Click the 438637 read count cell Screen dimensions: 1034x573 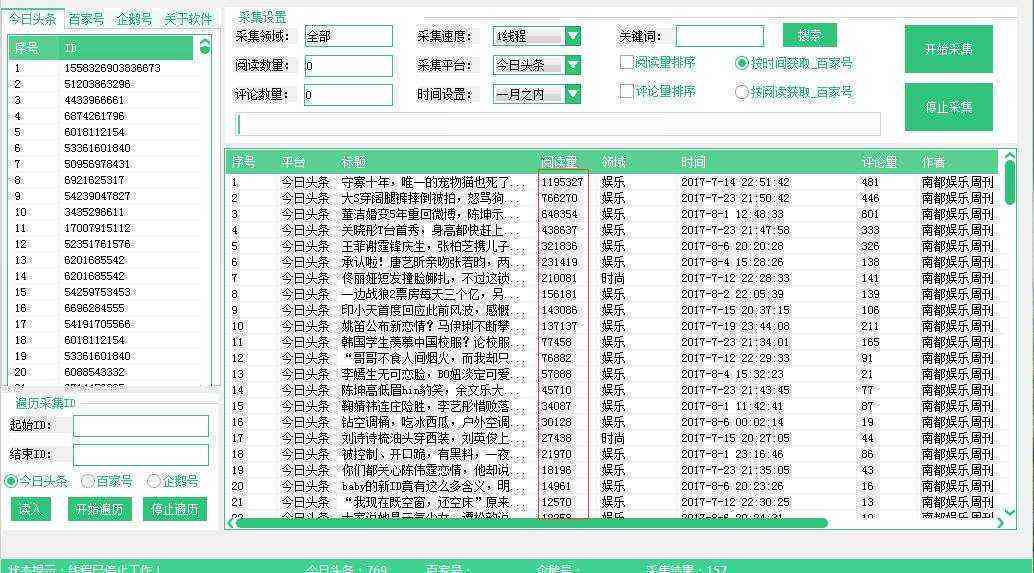coord(559,230)
